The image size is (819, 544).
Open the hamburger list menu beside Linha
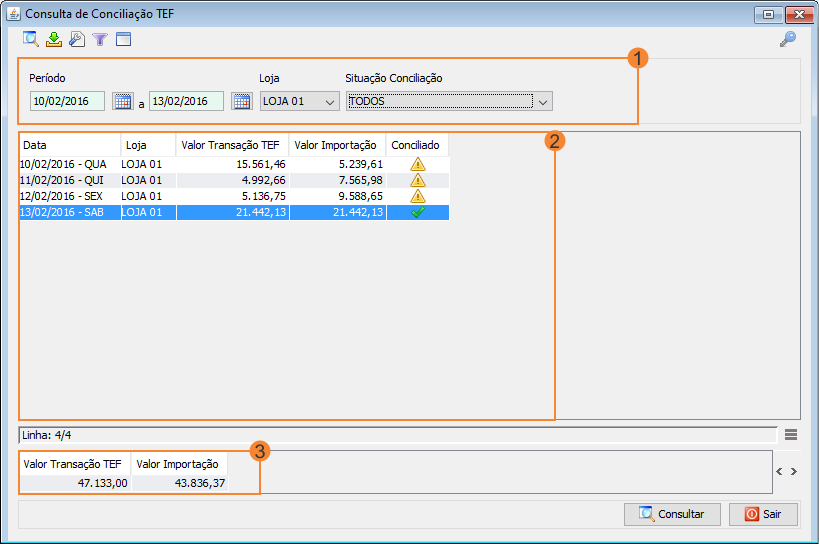(x=791, y=434)
